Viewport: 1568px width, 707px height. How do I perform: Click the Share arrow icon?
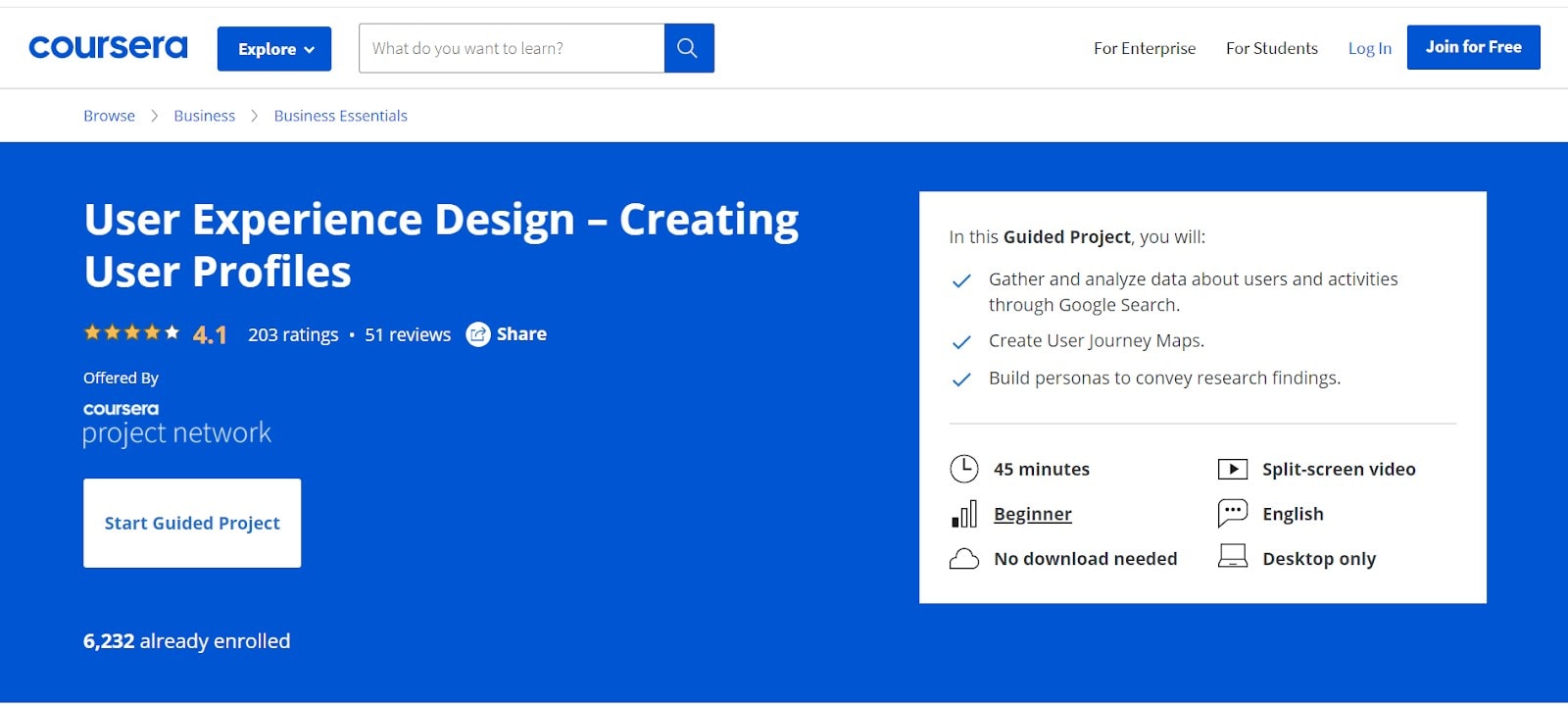(x=478, y=334)
